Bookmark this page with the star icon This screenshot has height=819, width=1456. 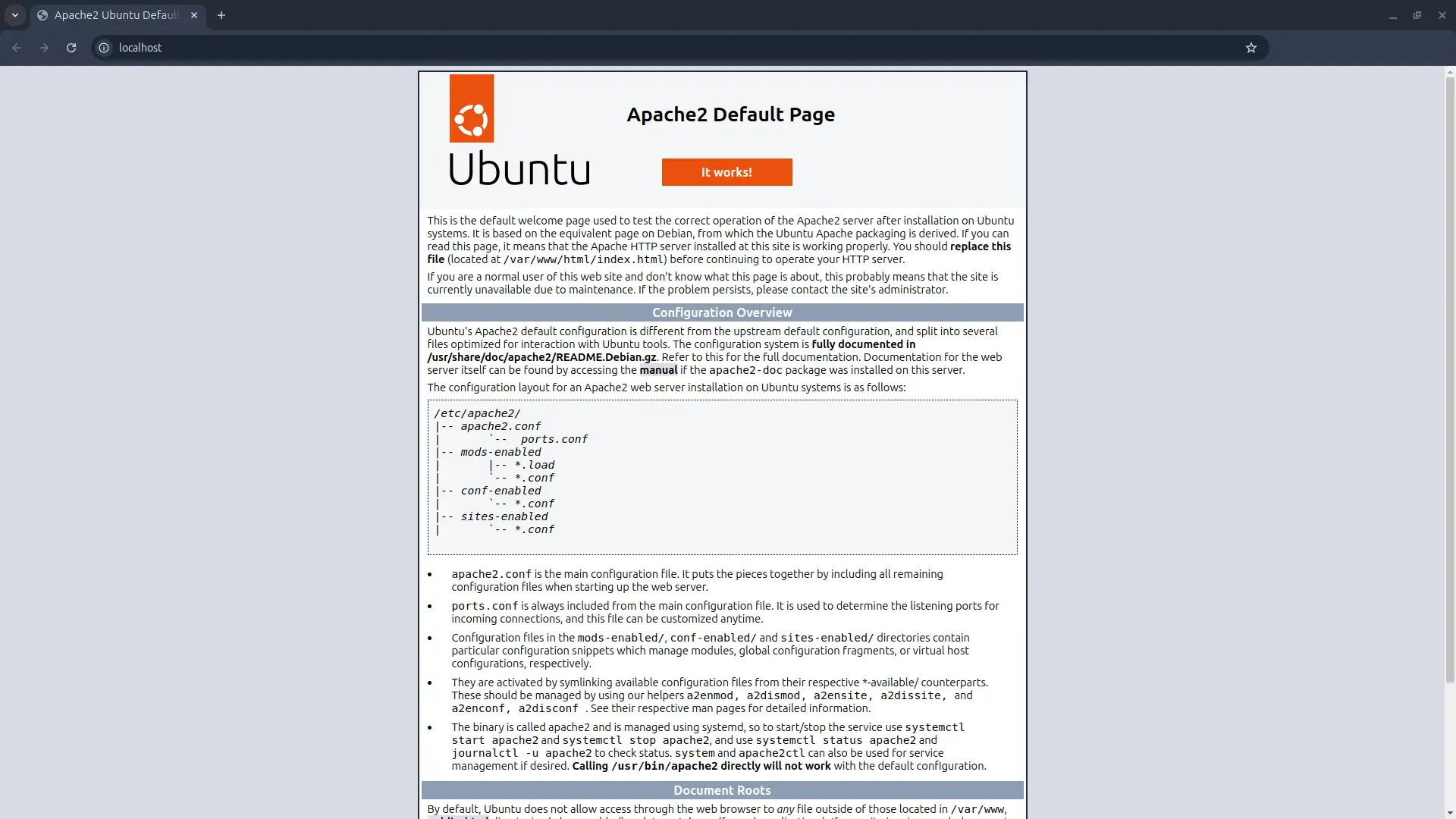[1251, 48]
